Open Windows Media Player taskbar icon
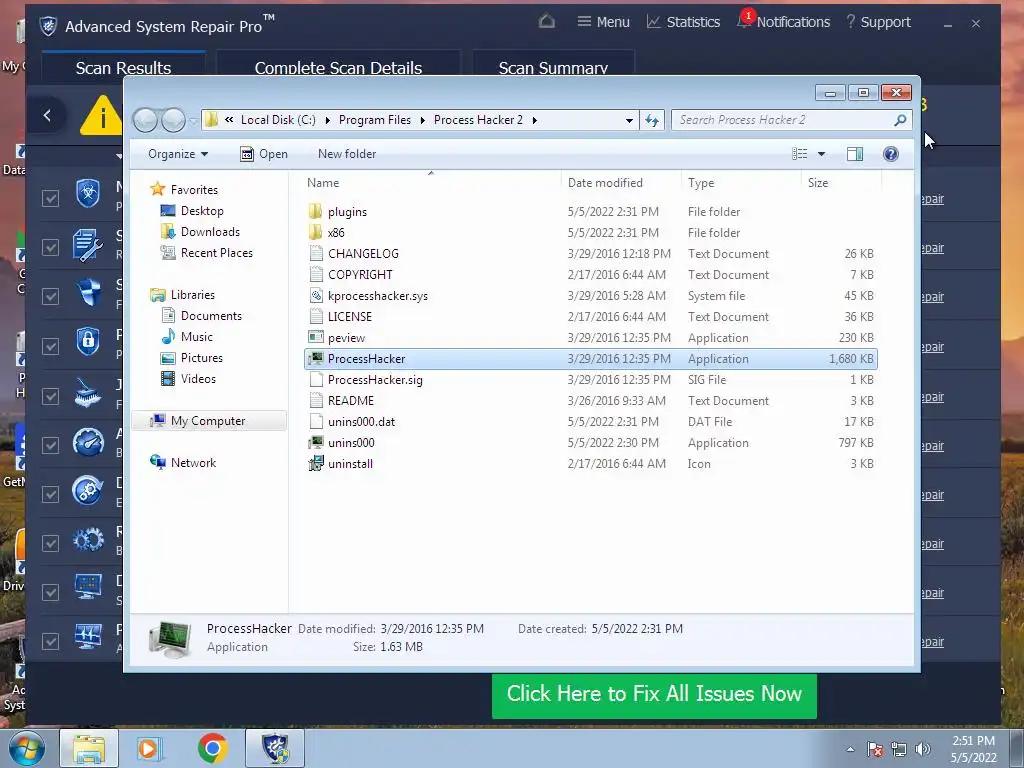This screenshot has height=768, width=1024. point(149,748)
